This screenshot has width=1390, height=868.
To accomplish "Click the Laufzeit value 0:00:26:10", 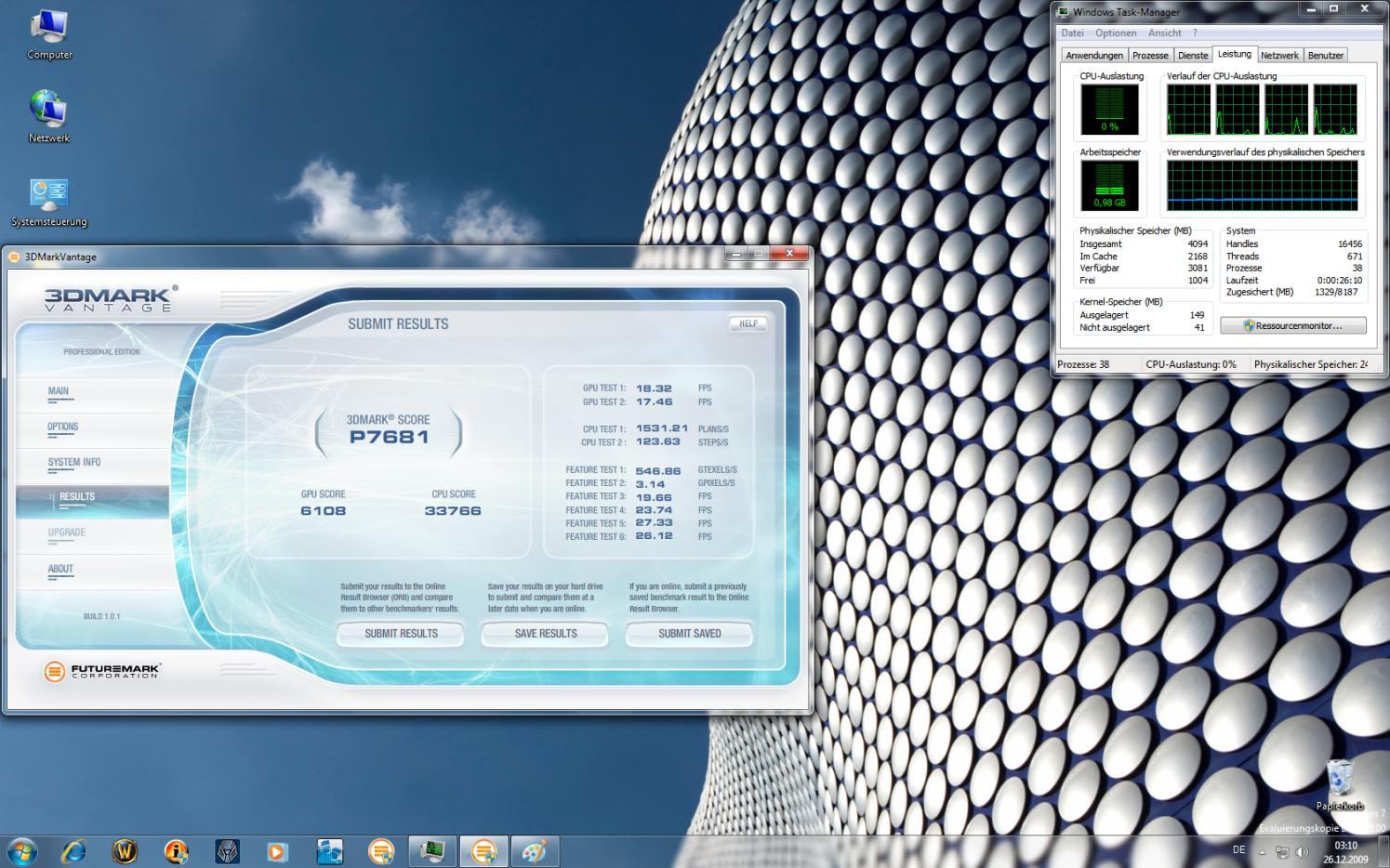I will pyautogui.click(x=1340, y=280).
